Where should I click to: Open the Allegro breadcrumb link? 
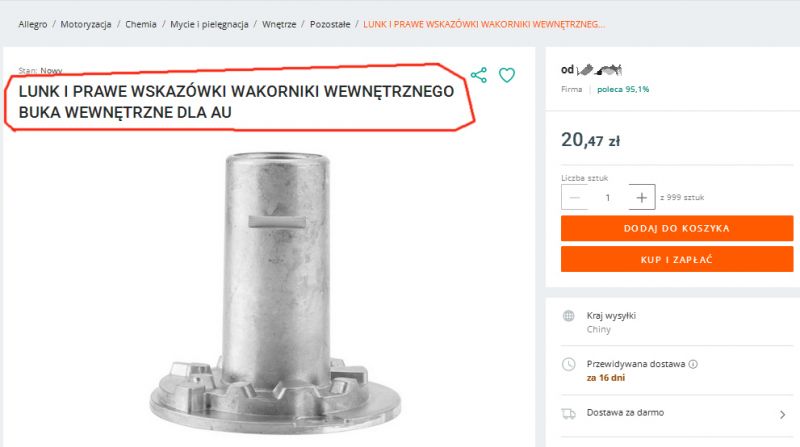(33, 24)
